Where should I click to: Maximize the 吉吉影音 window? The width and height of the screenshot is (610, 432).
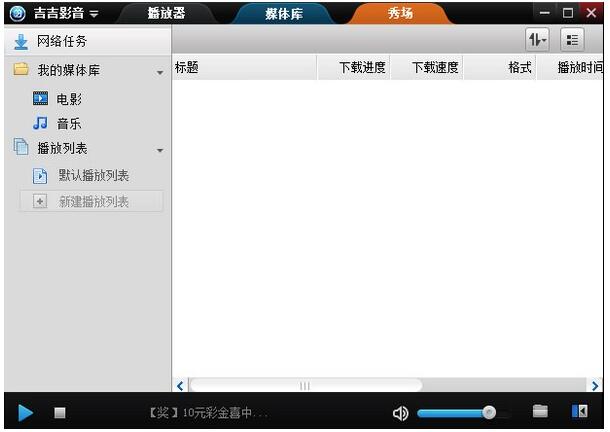coord(568,13)
